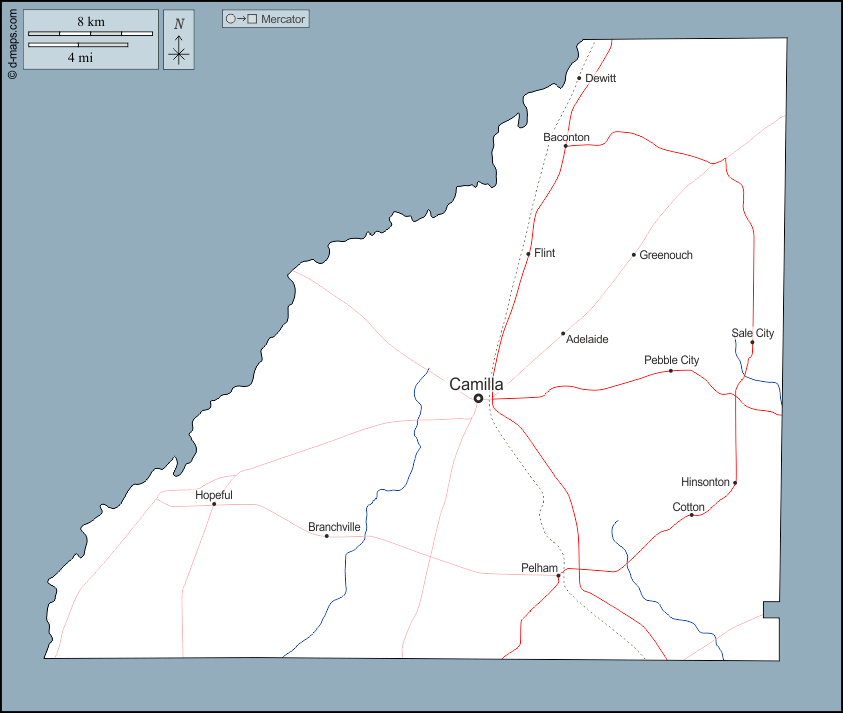Select the Greenouch place label
Image resolution: width=843 pixels, height=713 pixels.
click(x=666, y=255)
